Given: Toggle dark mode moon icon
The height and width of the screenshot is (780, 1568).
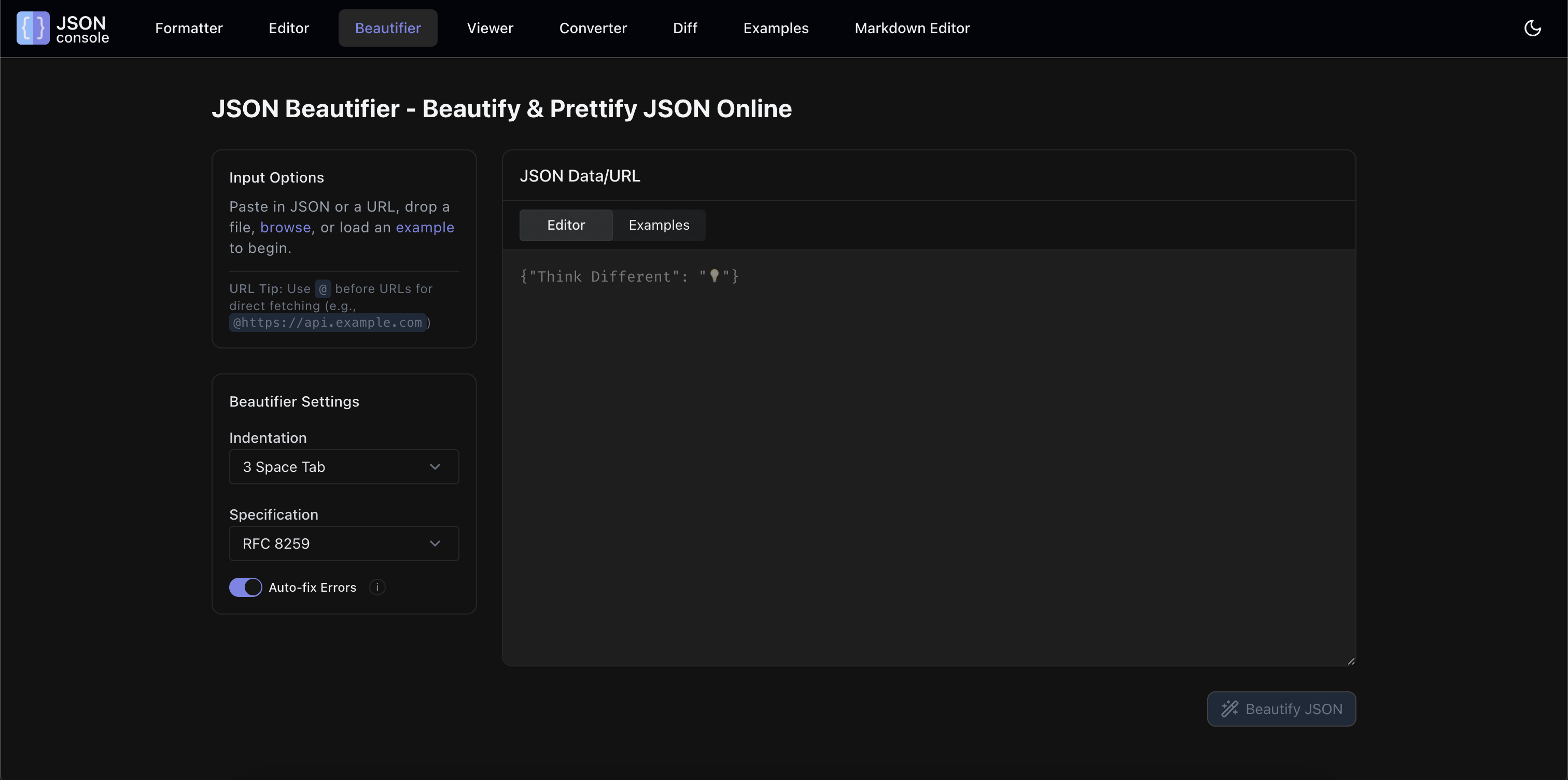Looking at the screenshot, I should [1532, 28].
